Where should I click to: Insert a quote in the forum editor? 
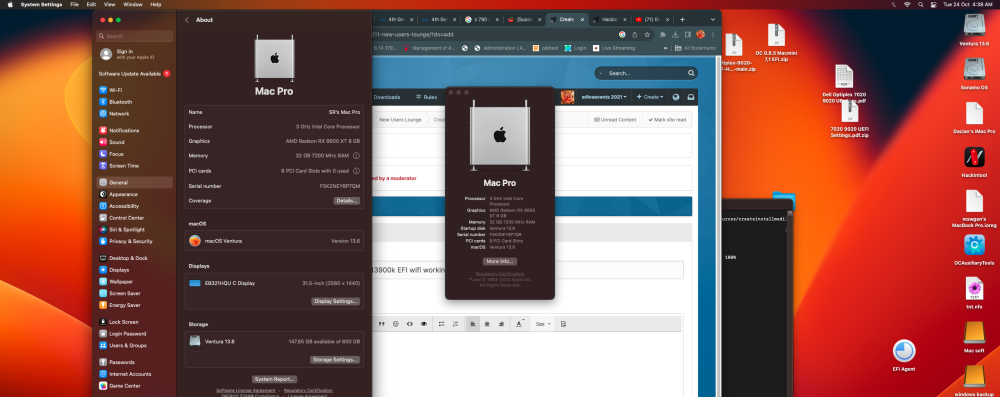point(381,324)
